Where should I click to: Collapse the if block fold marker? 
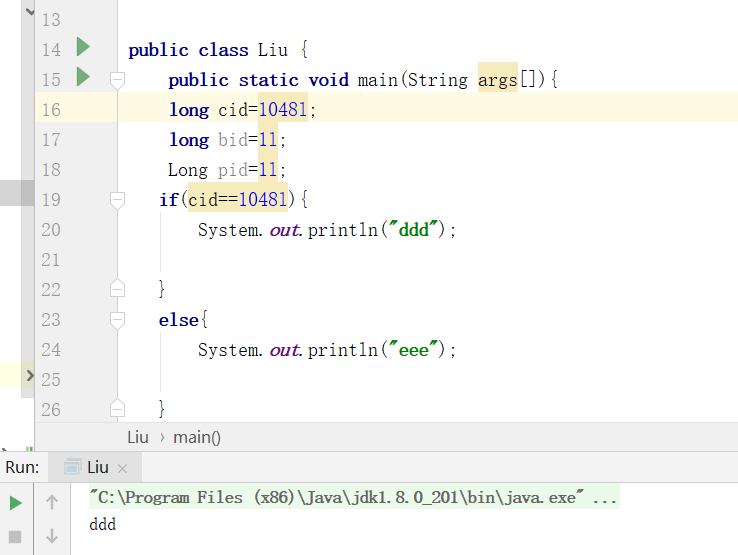[117, 200]
